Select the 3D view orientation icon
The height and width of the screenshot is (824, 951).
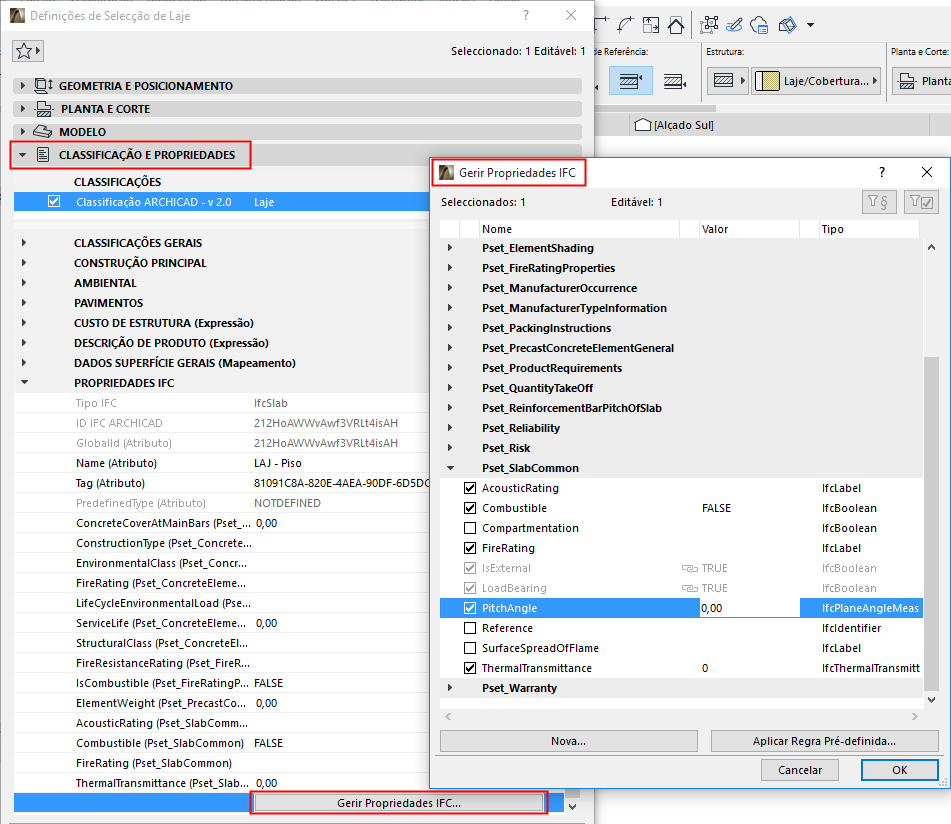(787, 25)
